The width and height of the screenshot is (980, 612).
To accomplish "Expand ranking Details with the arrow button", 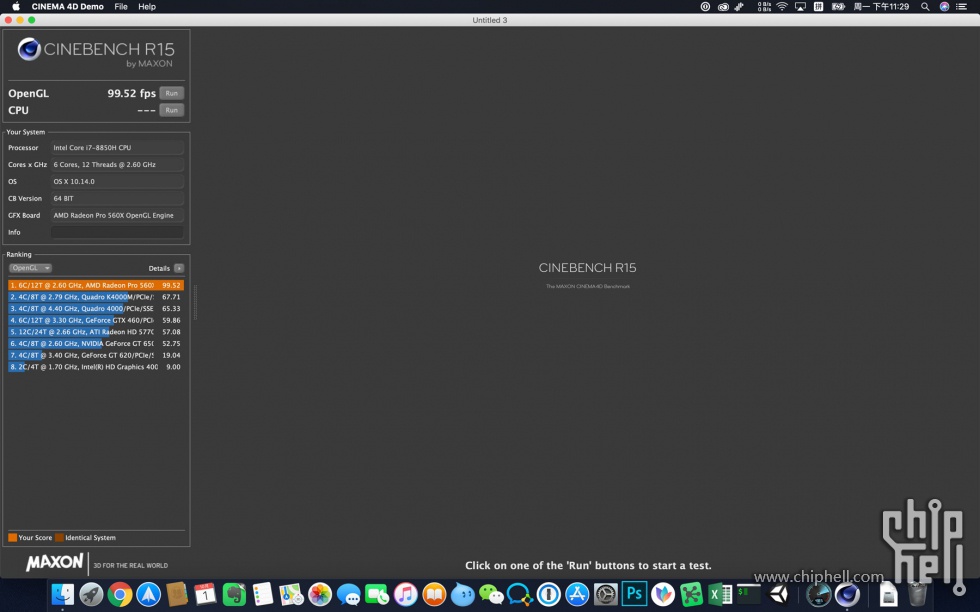I will [x=179, y=268].
